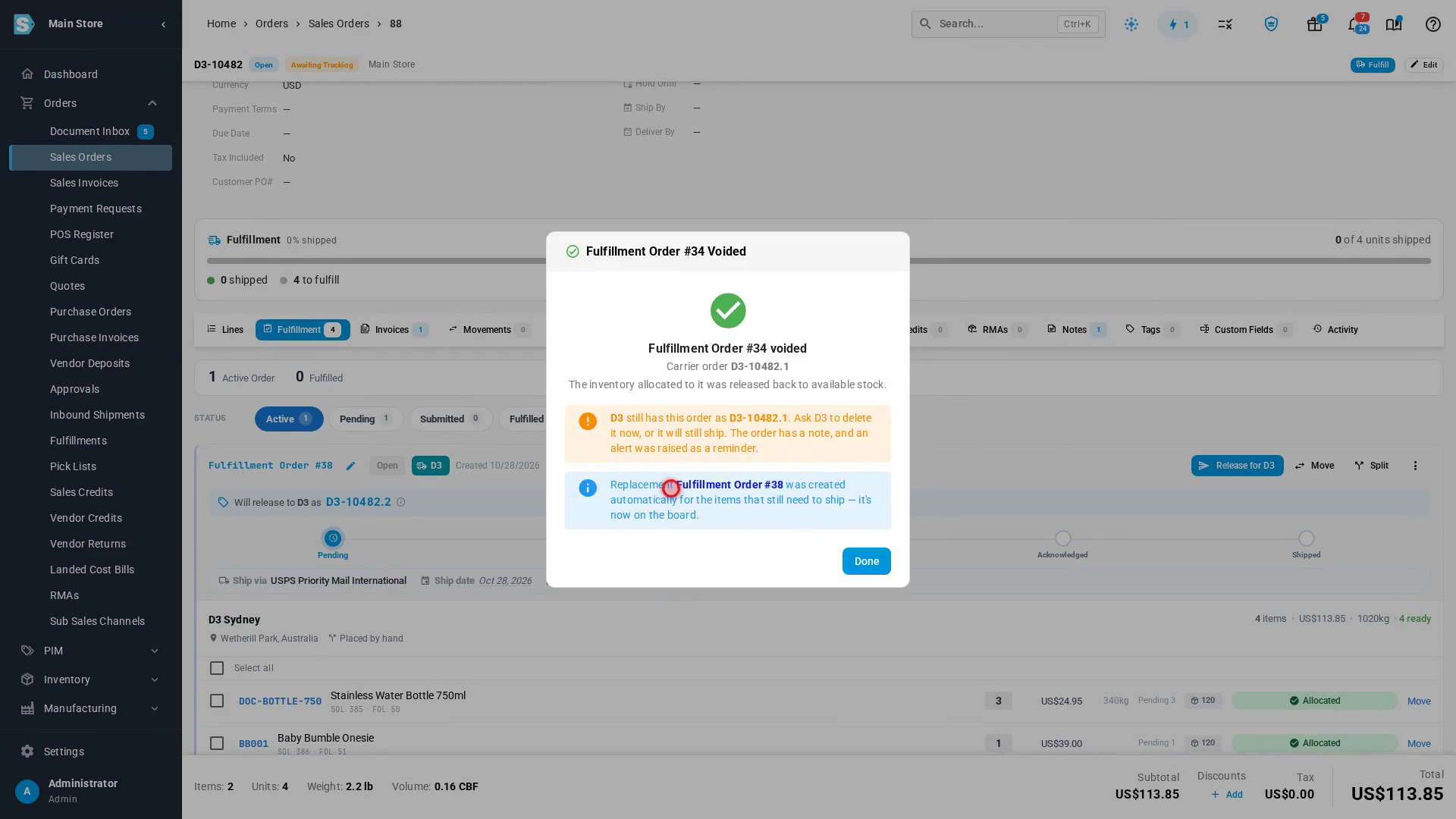Open the lightning actions badge
Screen dimensions: 1456x819
point(1178,24)
